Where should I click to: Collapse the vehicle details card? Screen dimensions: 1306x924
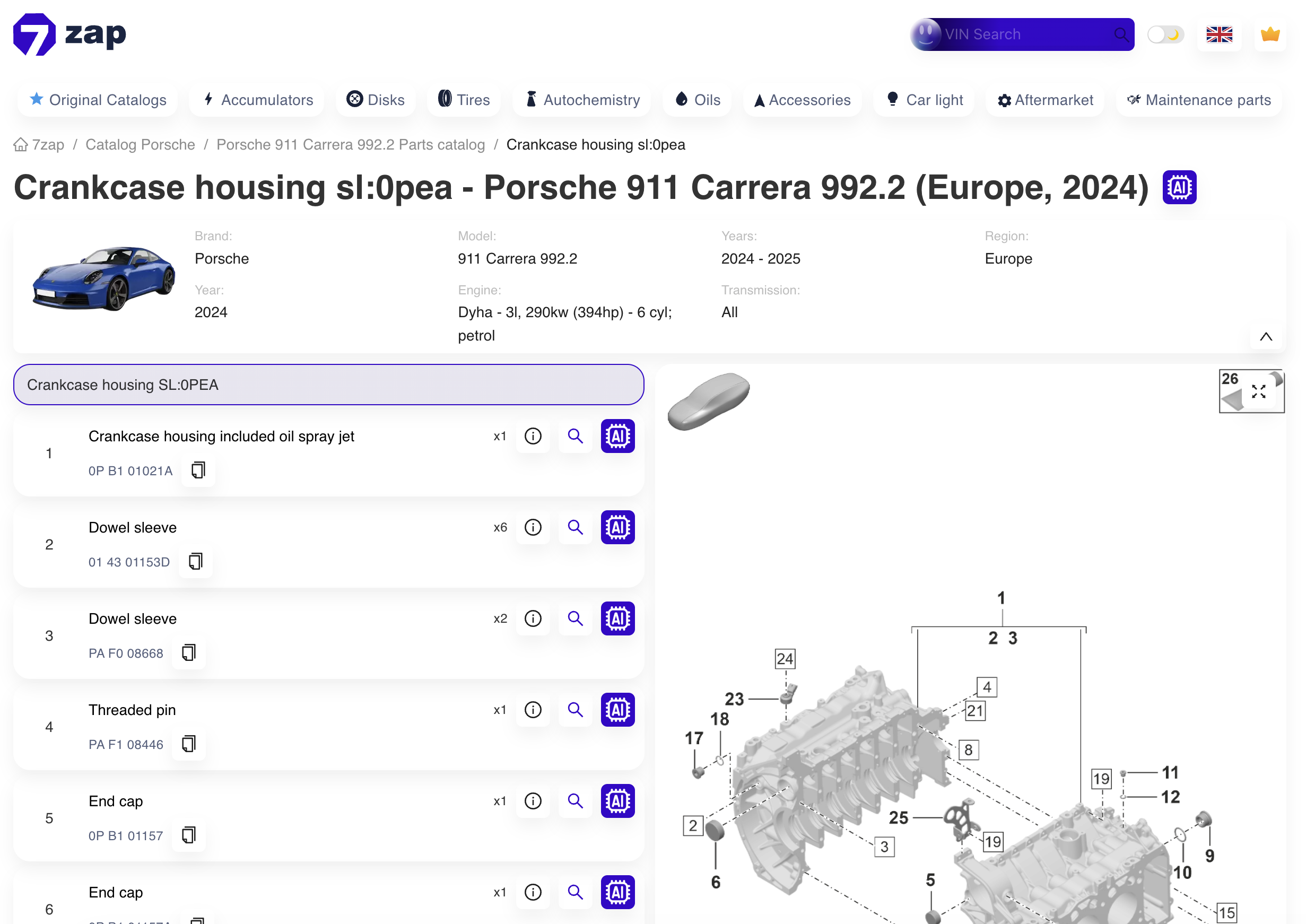click(1266, 336)
